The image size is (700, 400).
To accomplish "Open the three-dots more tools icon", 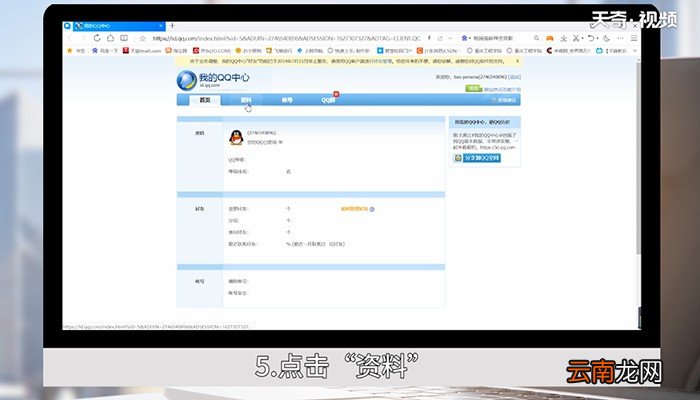I will (x=620, y=38).
